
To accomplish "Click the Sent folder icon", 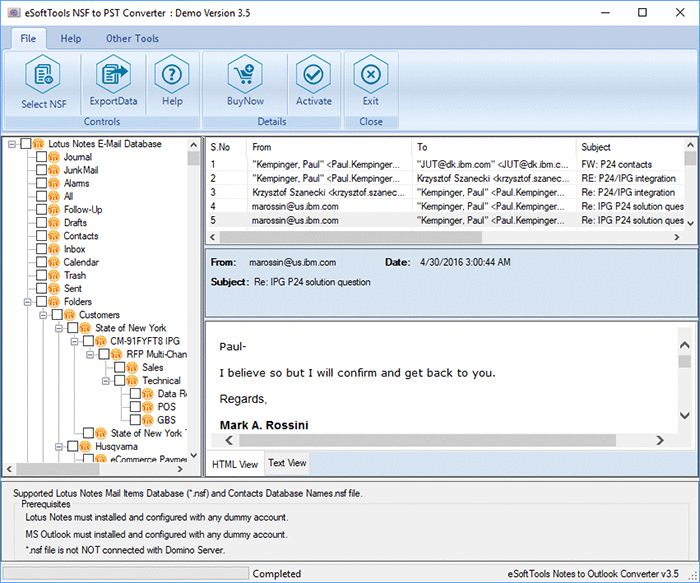I will [x=54, y=289].
